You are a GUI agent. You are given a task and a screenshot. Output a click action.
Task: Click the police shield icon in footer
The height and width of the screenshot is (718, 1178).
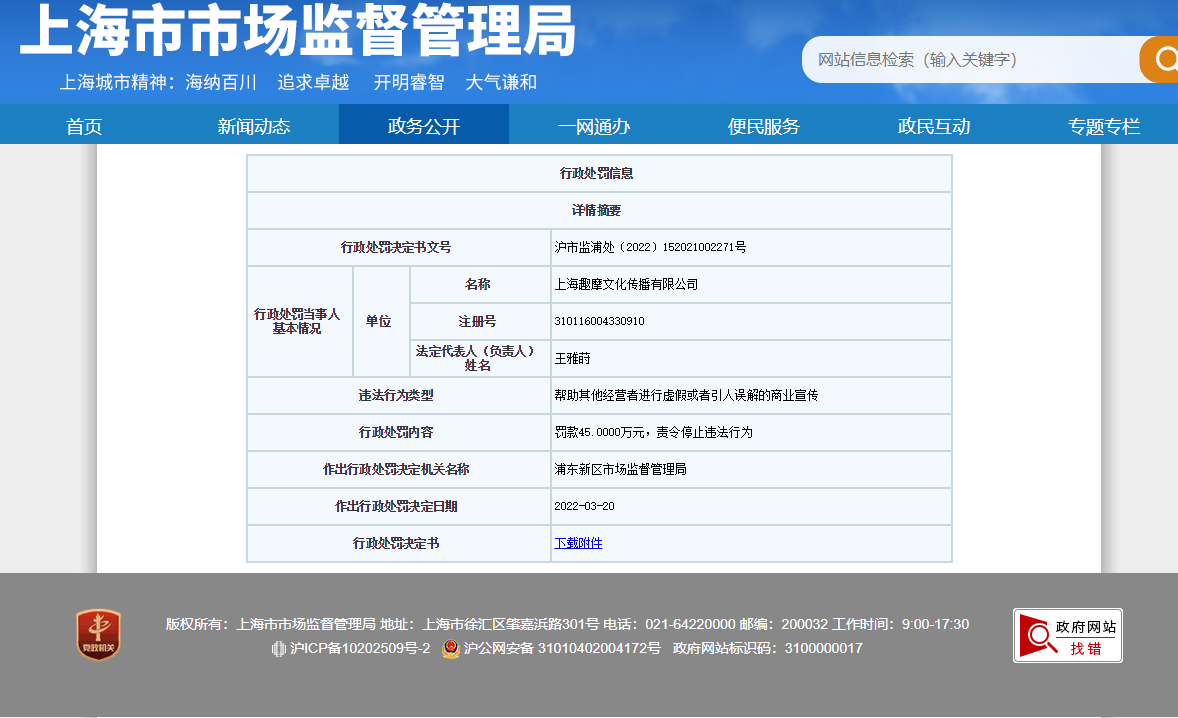(x=451, y=649)
